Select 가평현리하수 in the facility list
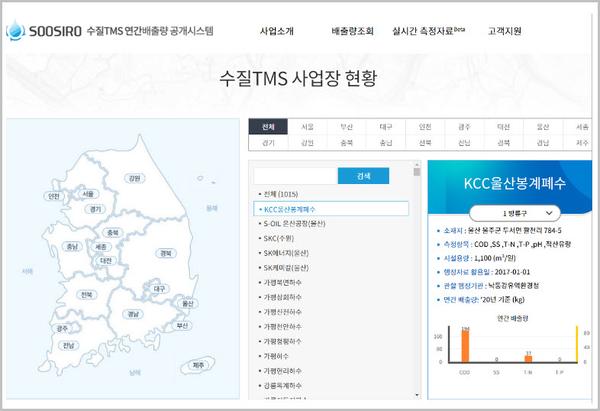Viewport: 600px width, 411px height. point(282,371)
